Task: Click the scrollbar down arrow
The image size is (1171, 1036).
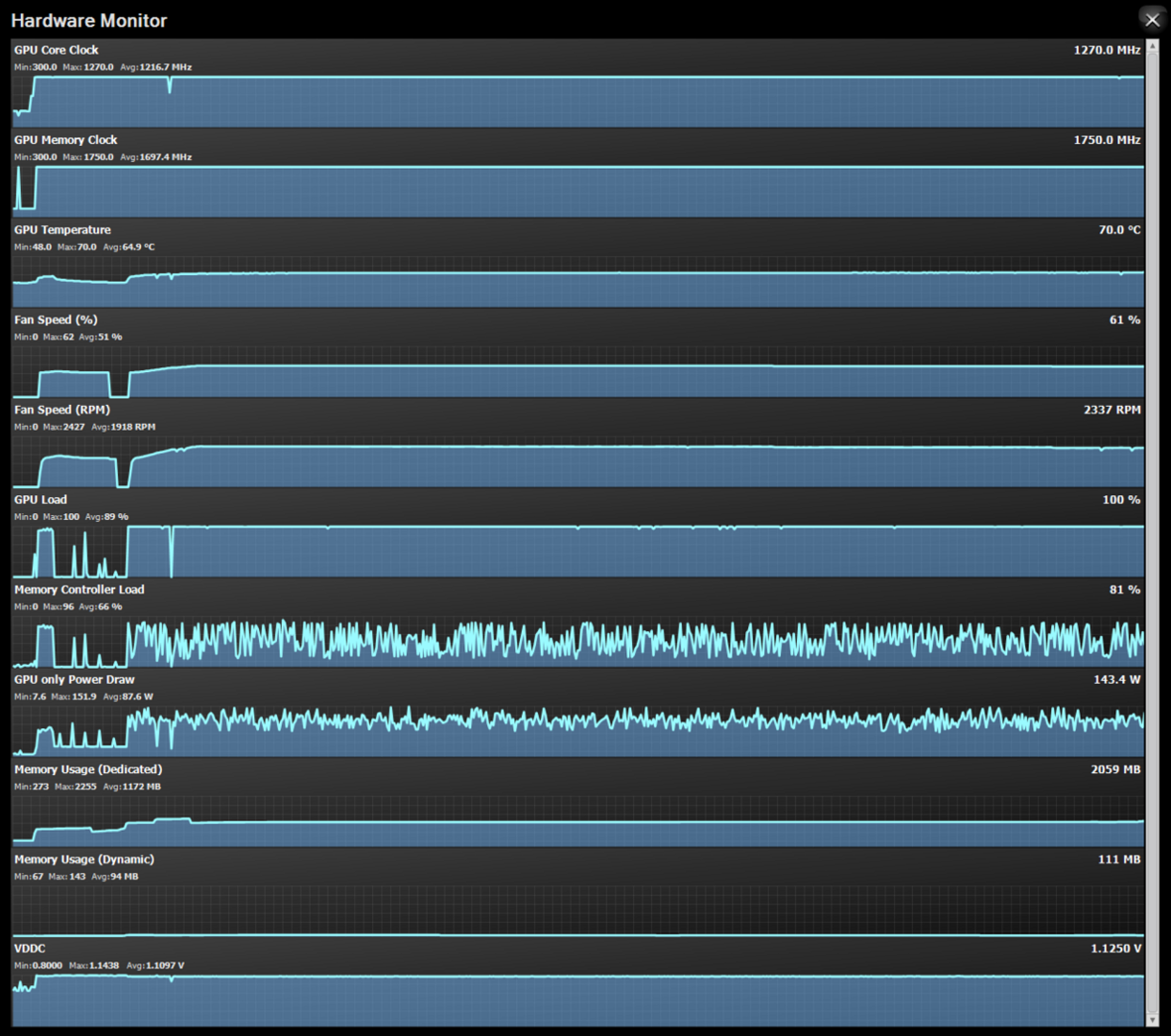Action: coord(1152,1020)
